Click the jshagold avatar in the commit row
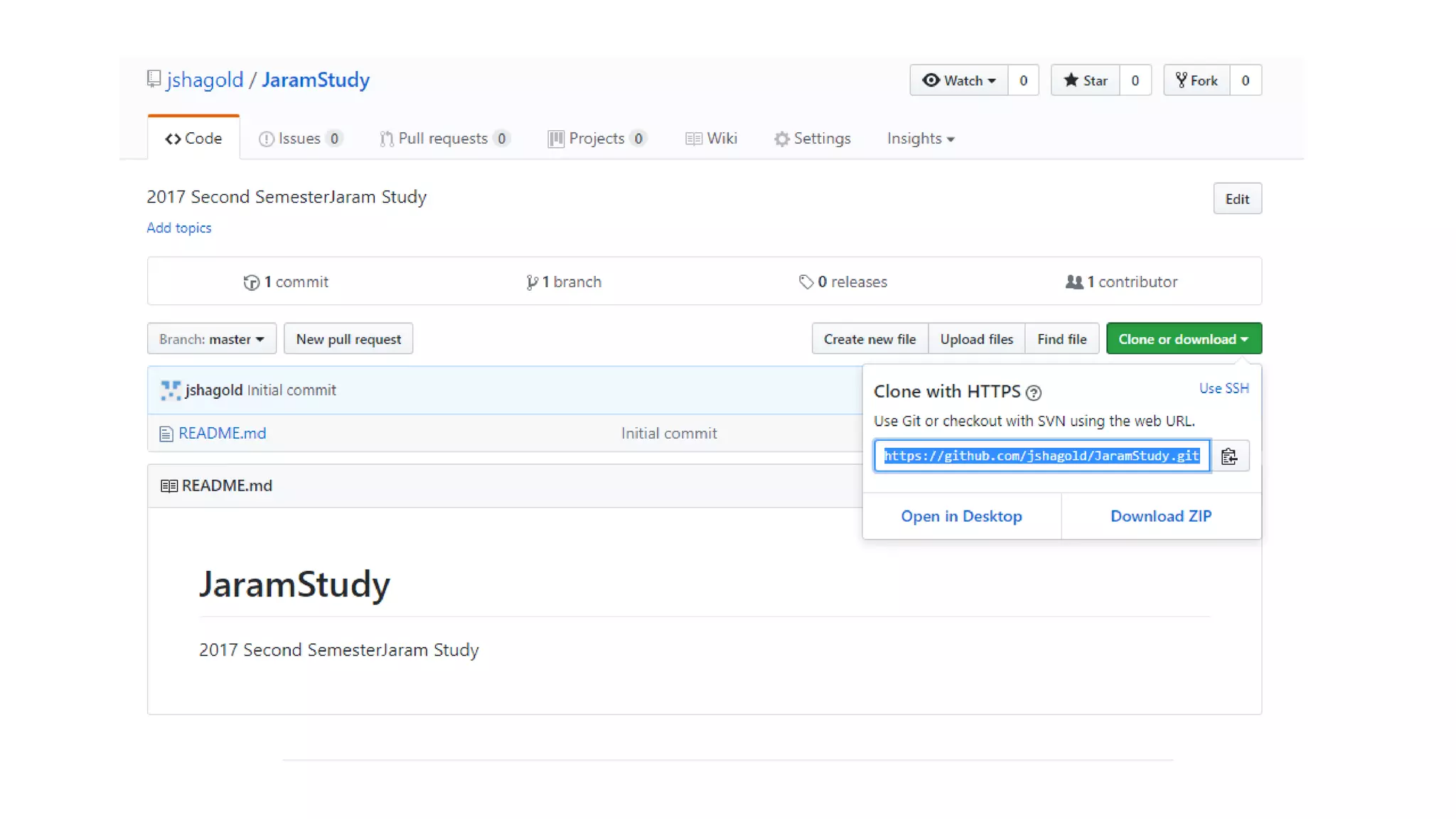Screen dimensions: 1456x819 coord(171,390)
